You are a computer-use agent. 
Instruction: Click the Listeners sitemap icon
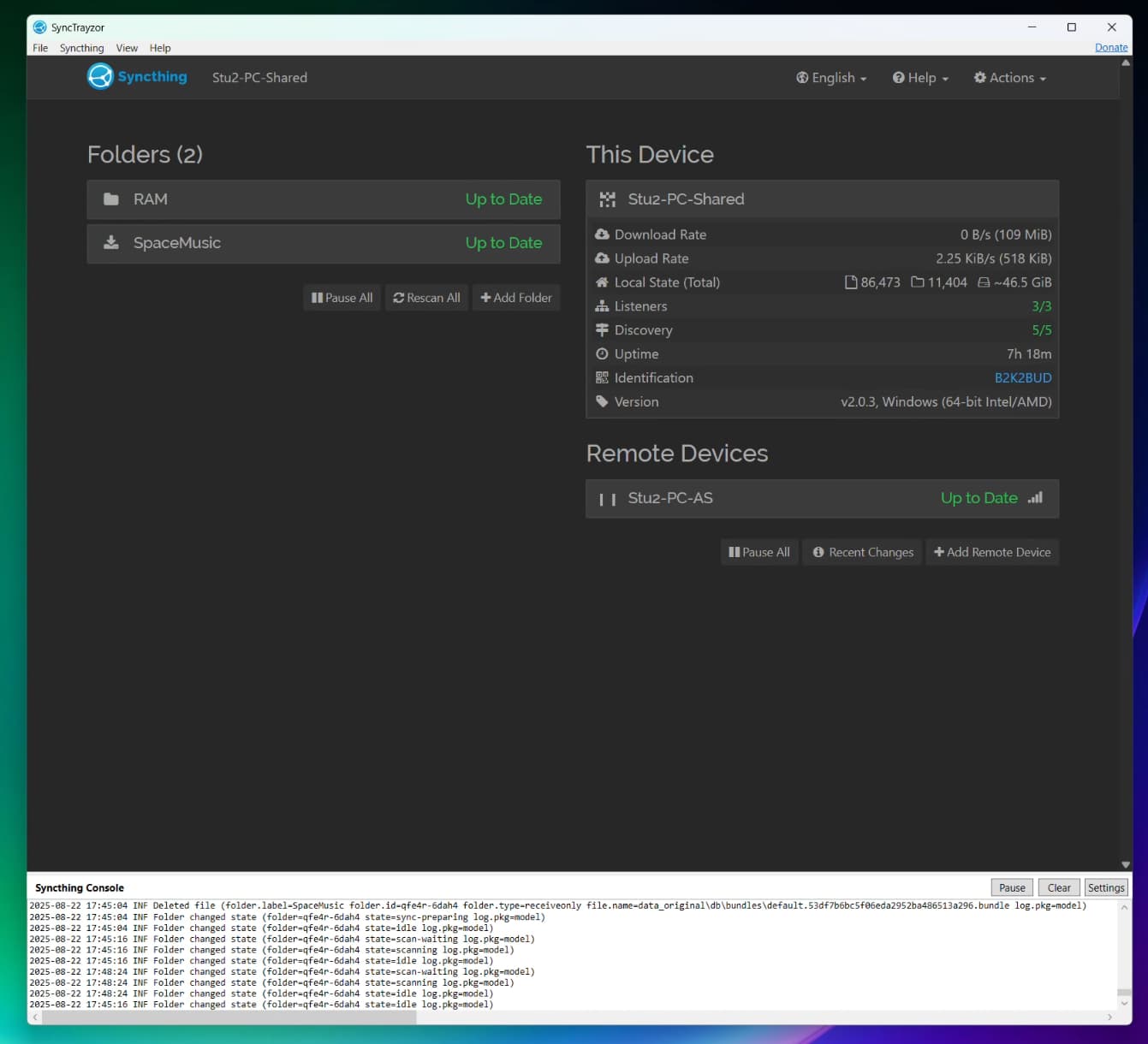tap(602, 306)
